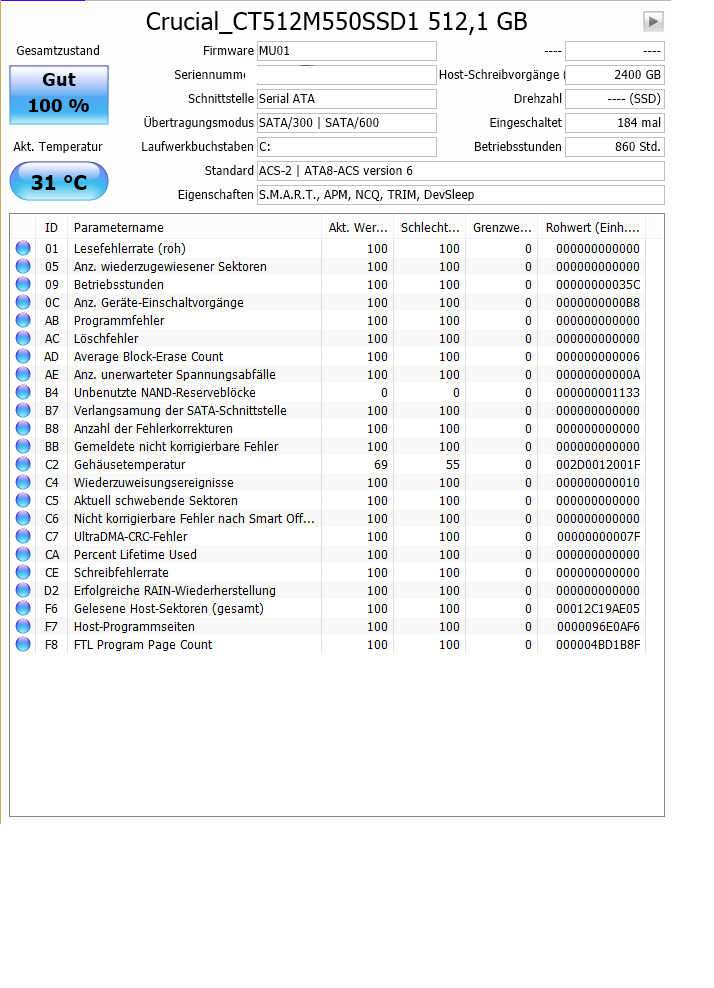This screenshot has height=988, width=714.
Task: Click Host-Schreibvorgänge value 2400 GB
Action: 615,75
